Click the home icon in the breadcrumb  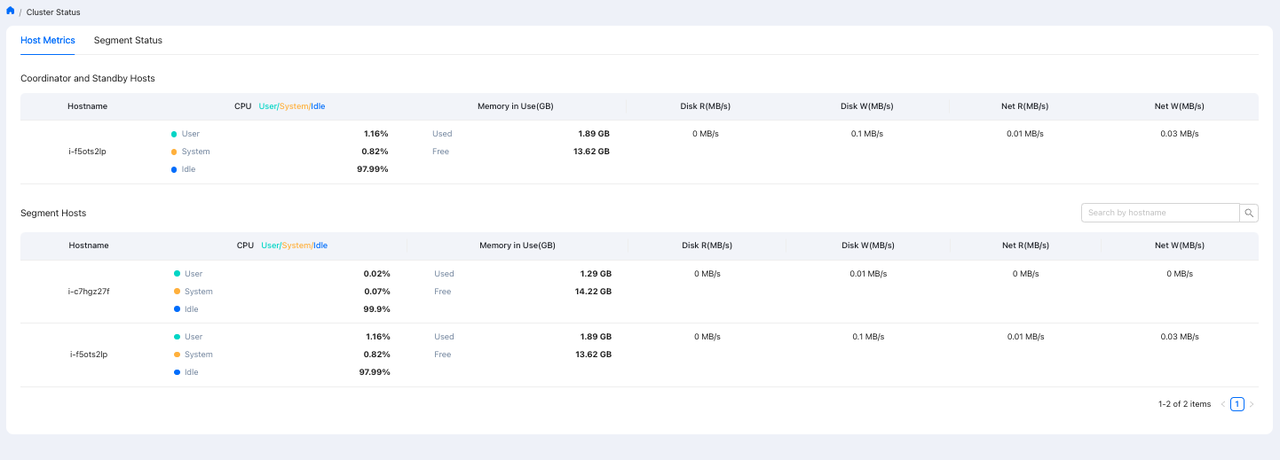pyautogui.click(x=10, y=11)
